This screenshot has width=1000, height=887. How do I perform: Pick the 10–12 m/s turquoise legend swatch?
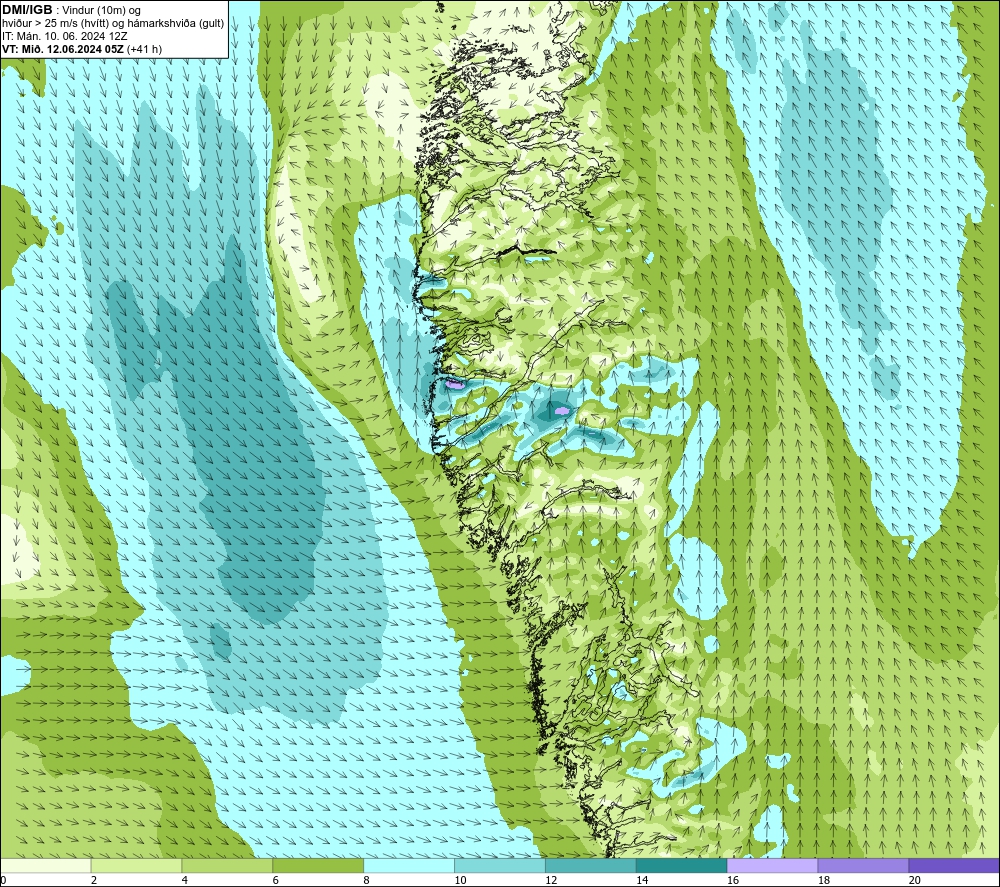(x=500, y=865)
